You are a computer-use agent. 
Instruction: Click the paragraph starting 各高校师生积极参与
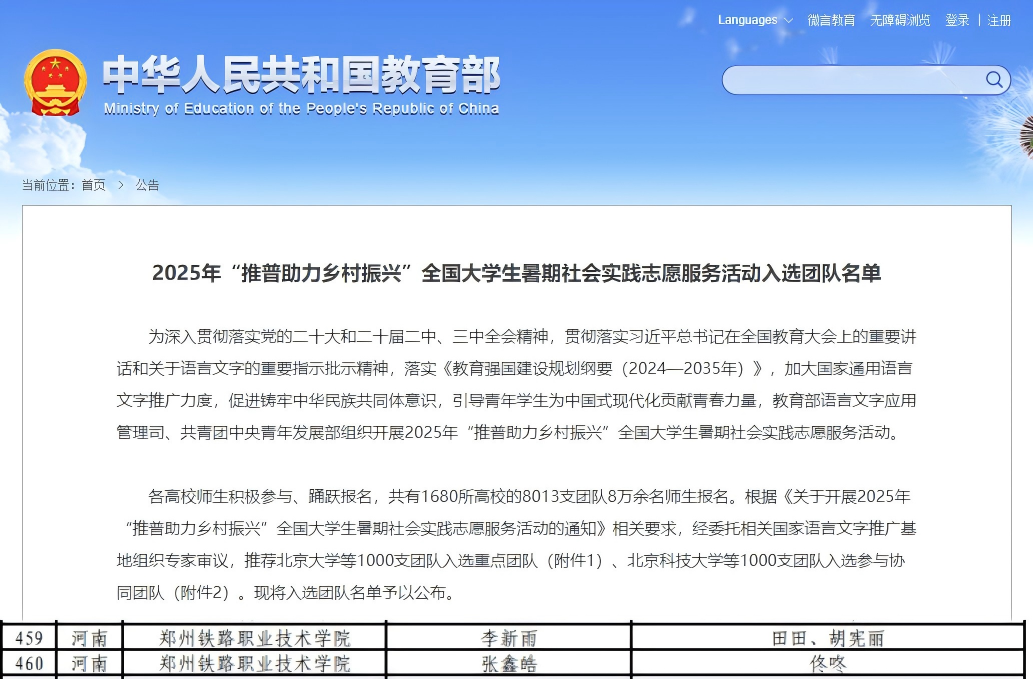click(x=516, y=545)
